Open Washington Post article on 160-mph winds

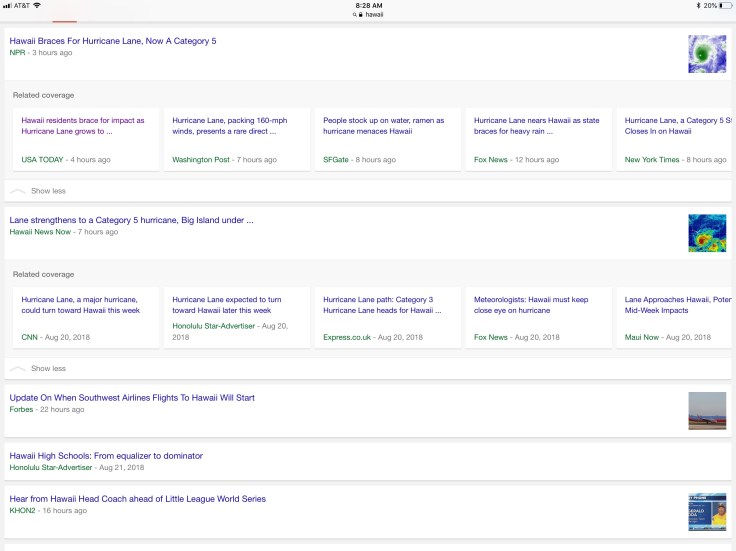point(234,139)
